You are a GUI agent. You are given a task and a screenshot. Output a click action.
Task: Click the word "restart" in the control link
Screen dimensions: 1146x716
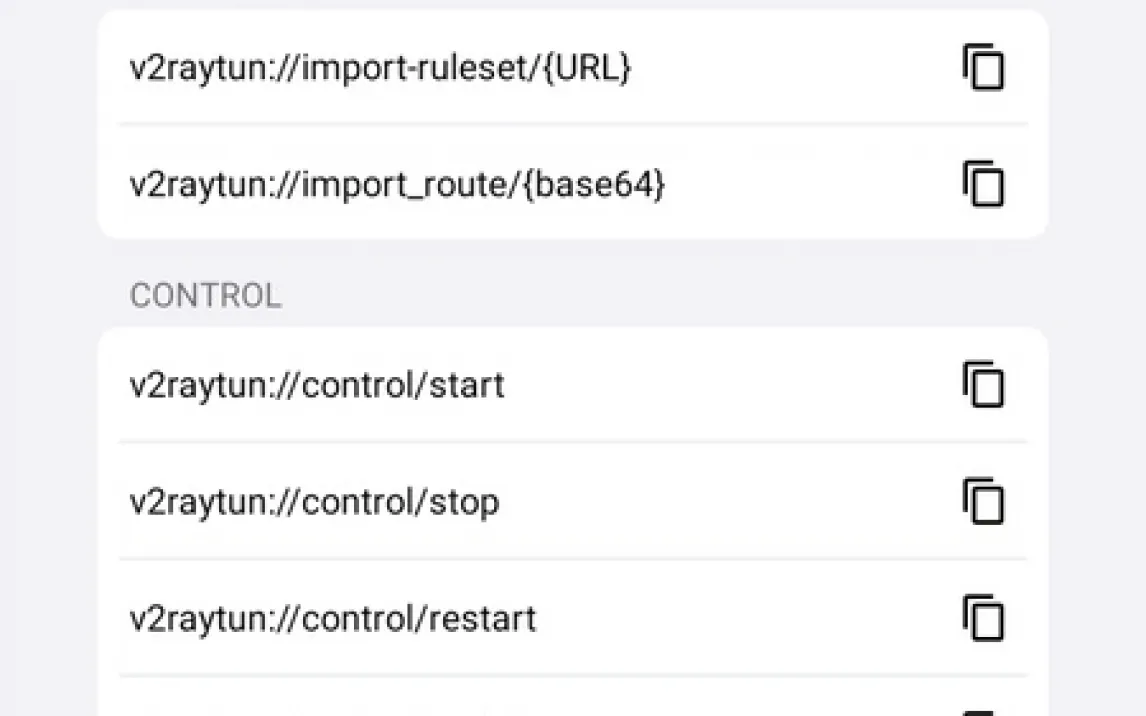pyautogui.click(x=481, y=618)
